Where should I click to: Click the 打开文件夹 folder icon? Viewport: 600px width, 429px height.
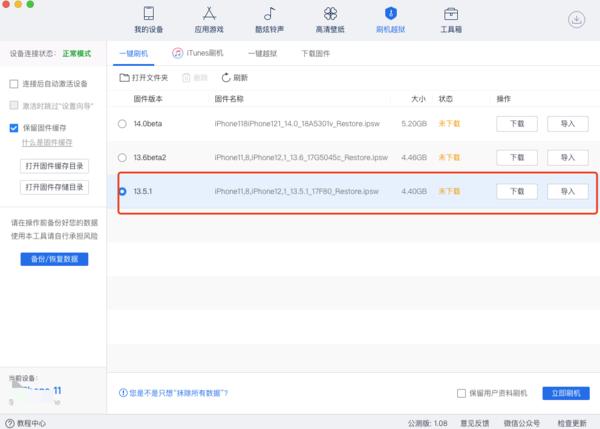click(x=124, y=78)
